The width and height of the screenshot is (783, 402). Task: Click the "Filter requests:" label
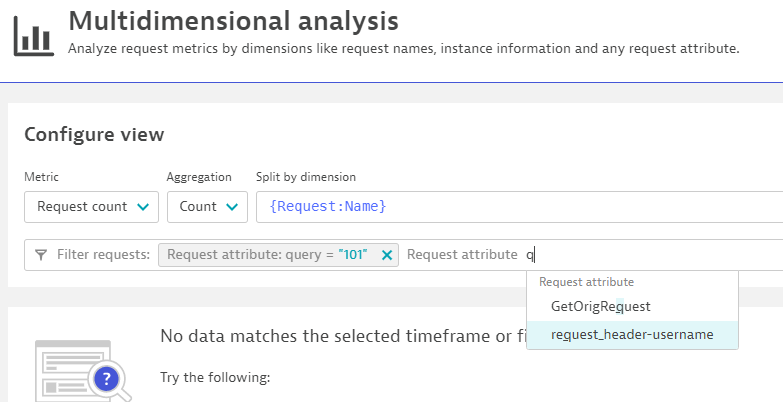point(103,255)
